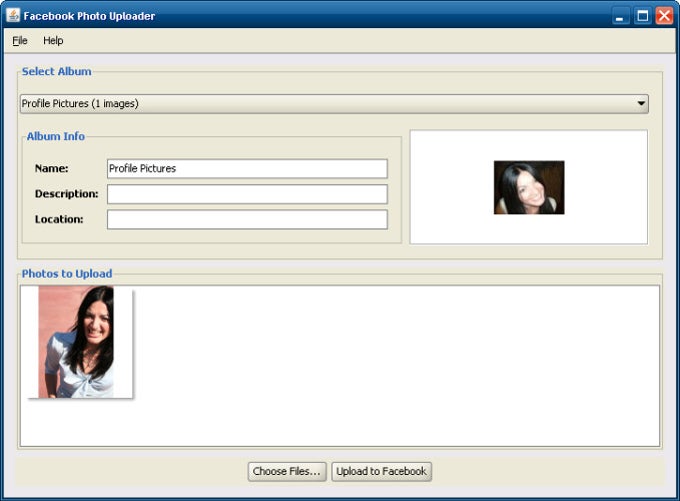
Task: Click the 'Photos to Upload' group title
Action: click(x=67, y=274)
